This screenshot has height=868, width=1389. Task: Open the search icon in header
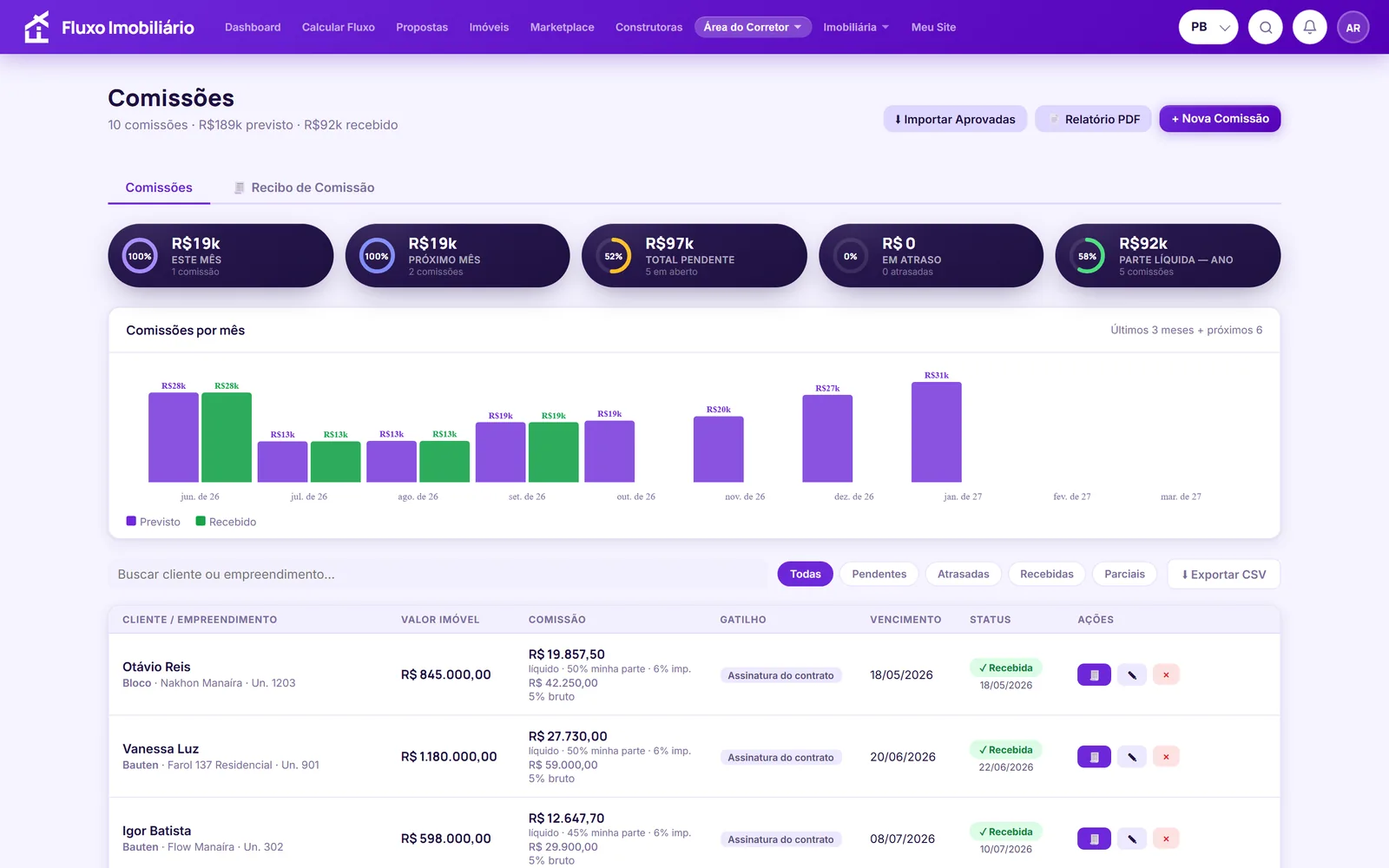coord(1266,27)
